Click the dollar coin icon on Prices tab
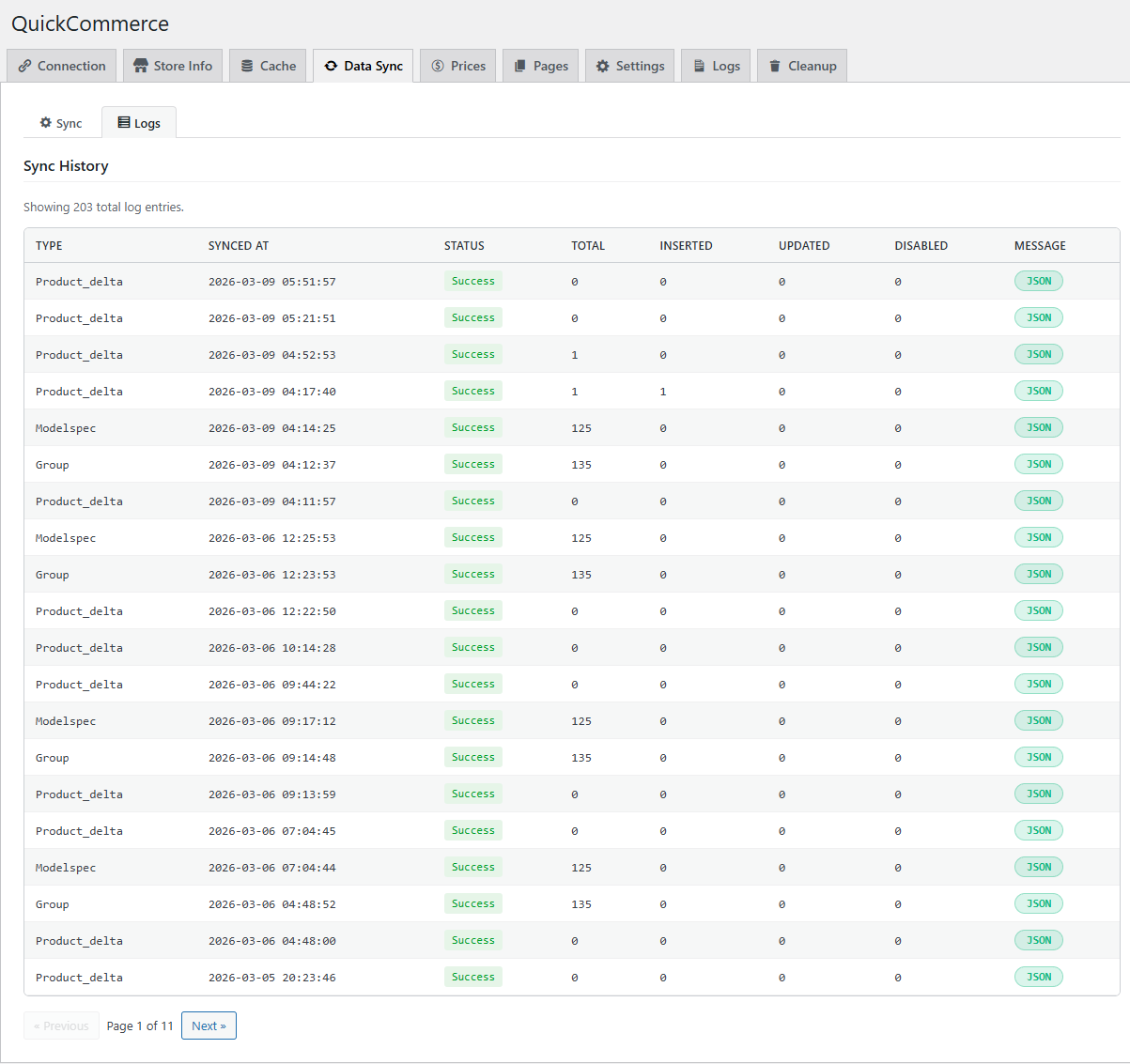The width and height of the screenshot is (1130, 1064). click(x=438, y=66)
